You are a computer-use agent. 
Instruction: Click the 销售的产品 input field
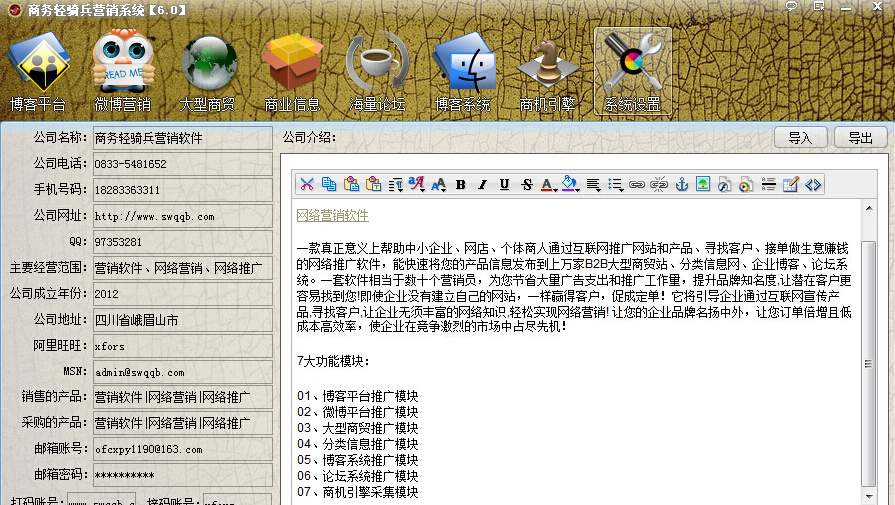pyautogui.click(x=182, y=397)
